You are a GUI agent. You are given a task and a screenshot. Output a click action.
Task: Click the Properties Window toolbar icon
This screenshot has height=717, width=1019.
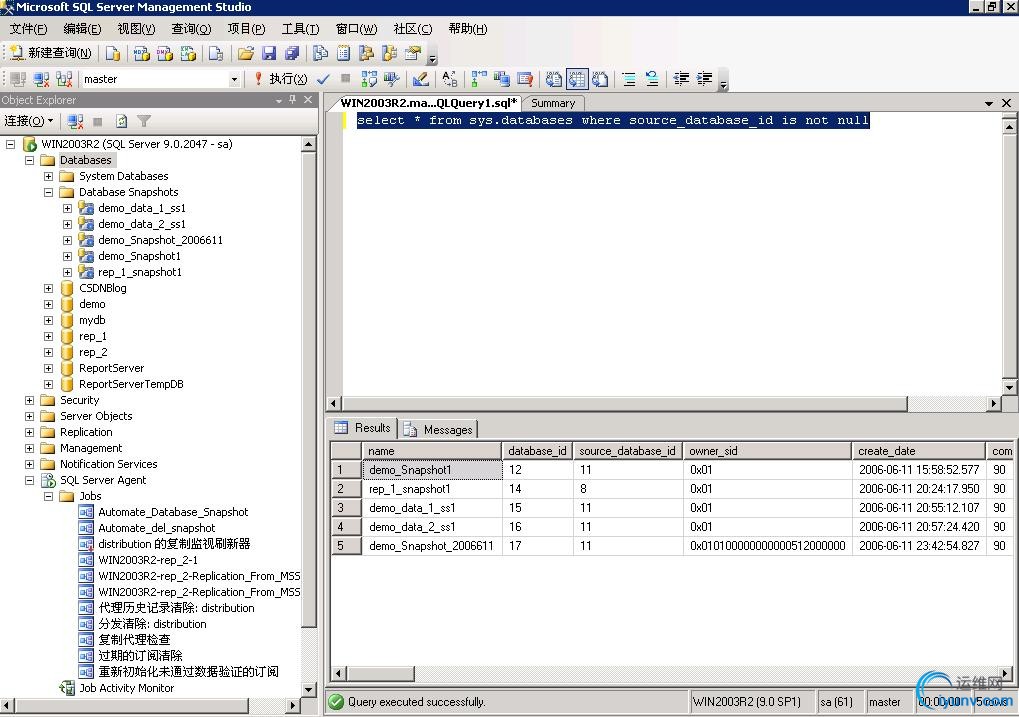pos(413,53)
